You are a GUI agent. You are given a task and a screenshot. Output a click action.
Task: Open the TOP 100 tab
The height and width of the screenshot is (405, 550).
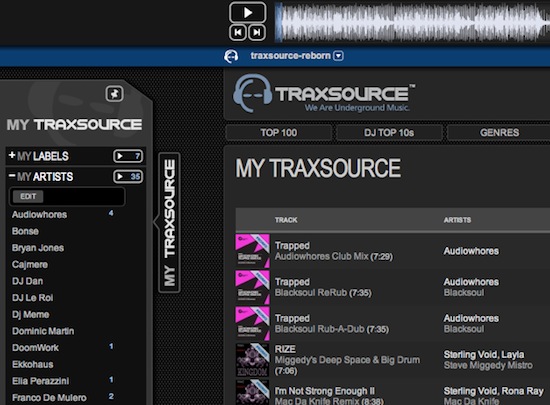click(279, 133)
